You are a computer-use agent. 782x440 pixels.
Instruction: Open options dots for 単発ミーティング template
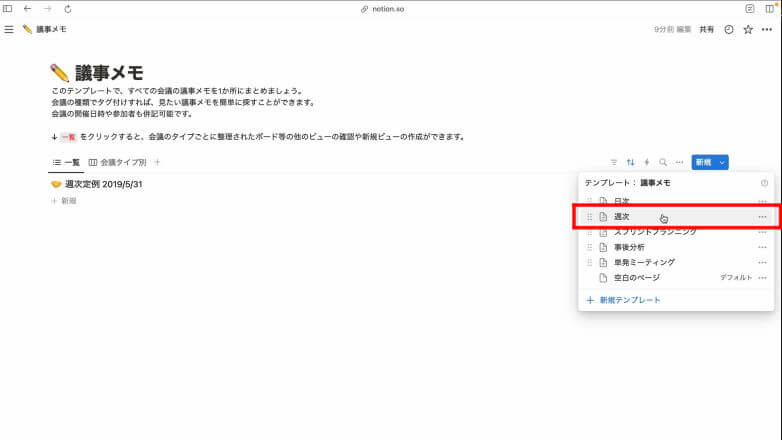coord(762,262)
